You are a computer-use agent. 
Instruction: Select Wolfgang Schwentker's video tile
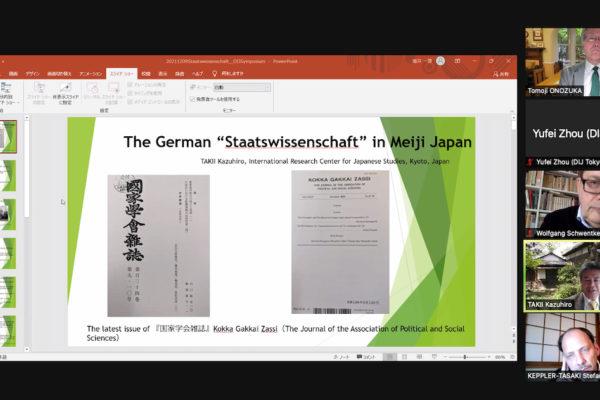click(x=562, y=205)
